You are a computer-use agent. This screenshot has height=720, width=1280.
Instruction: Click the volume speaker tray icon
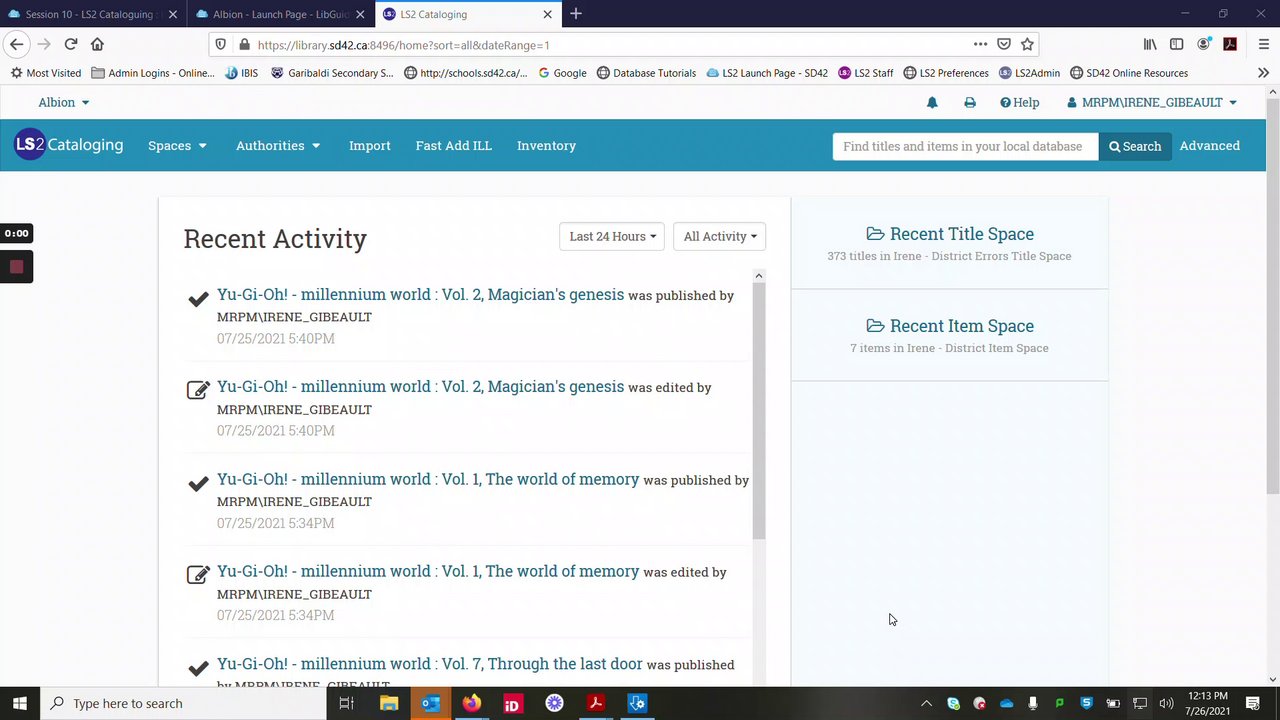[x=1166, y=704]
